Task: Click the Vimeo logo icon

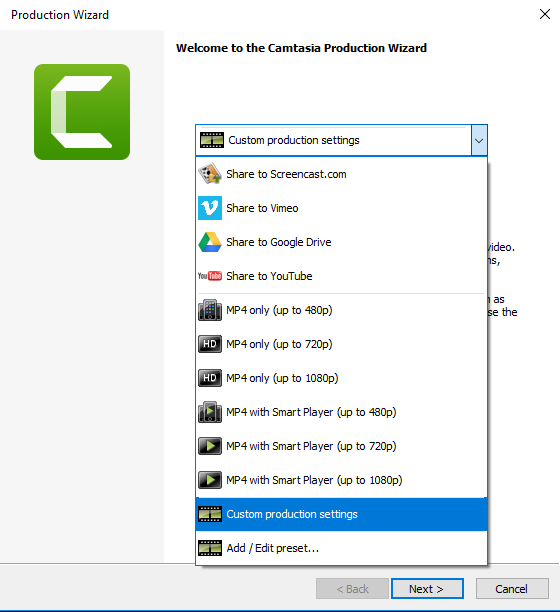Action: tap(210, 208)
